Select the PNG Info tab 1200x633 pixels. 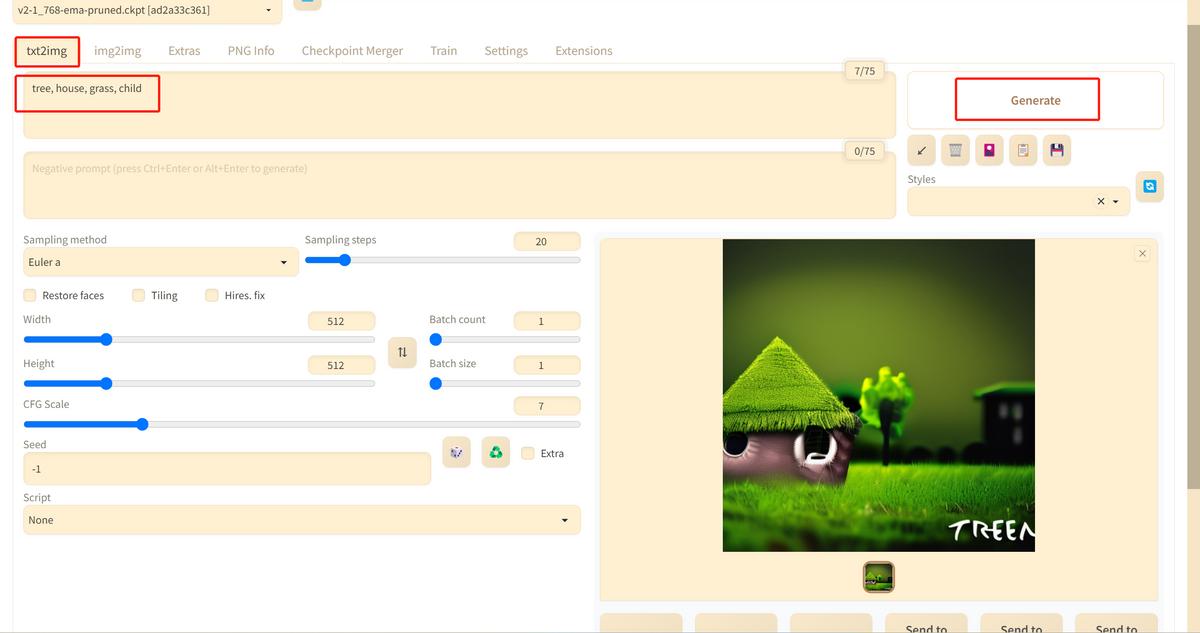(251, 51)
